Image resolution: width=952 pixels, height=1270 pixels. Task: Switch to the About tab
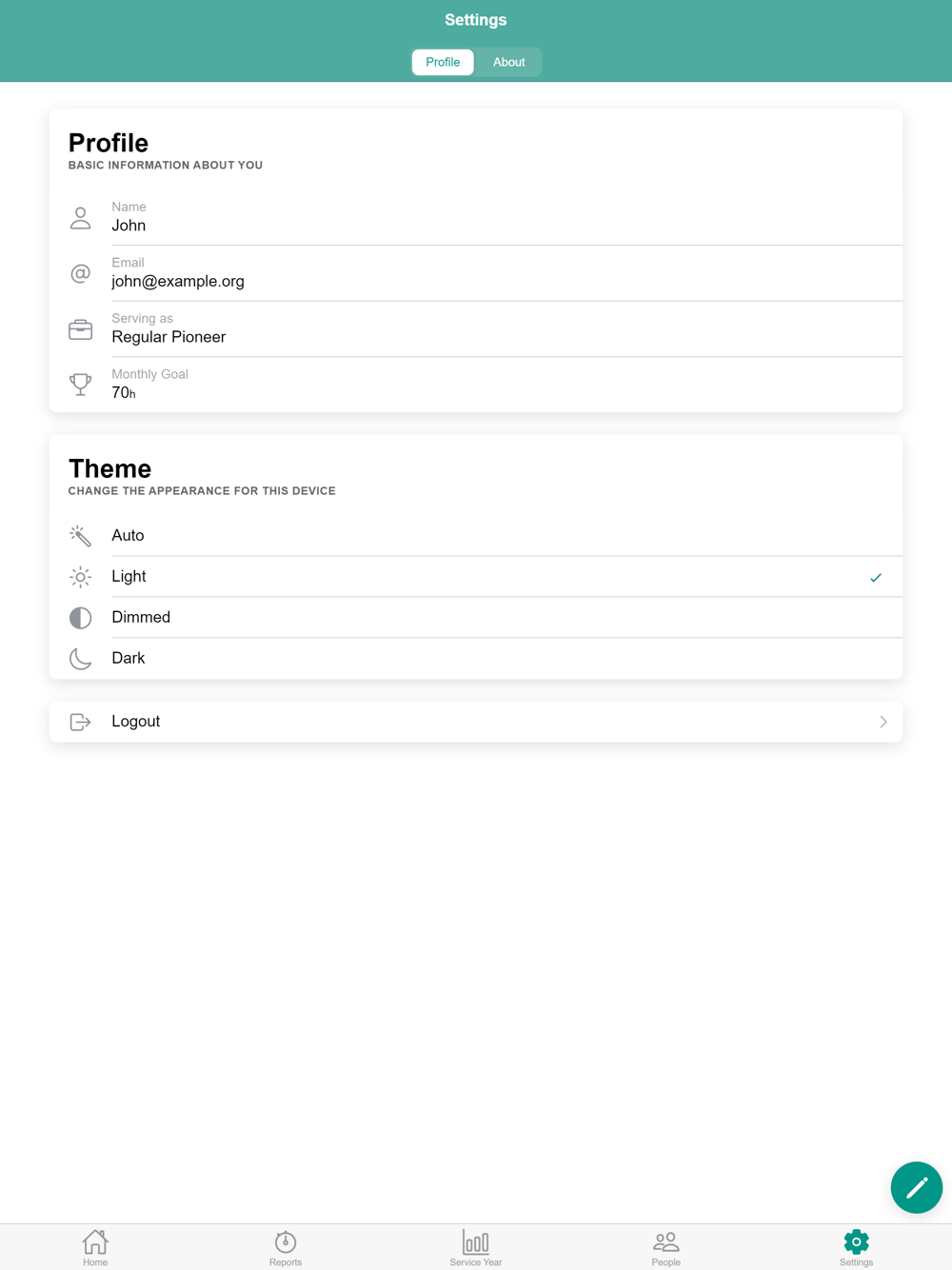click(509, 62)
